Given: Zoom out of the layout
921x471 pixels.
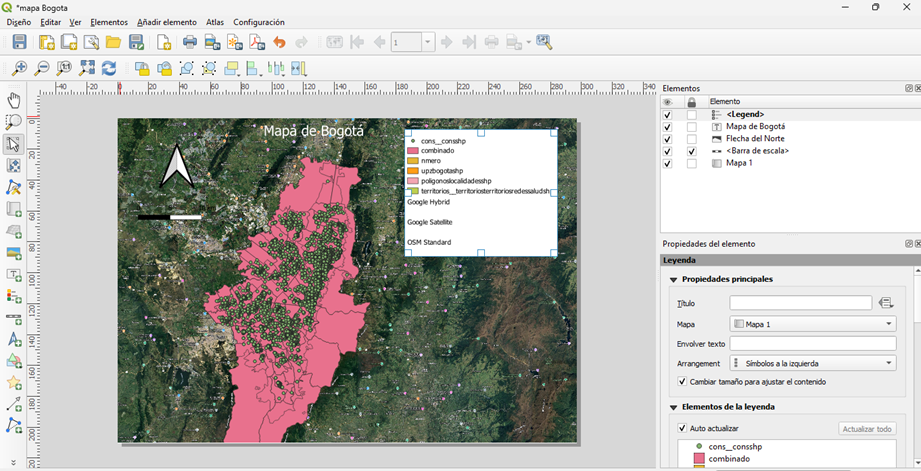Looking at the screenshot, I should (41, 68).
